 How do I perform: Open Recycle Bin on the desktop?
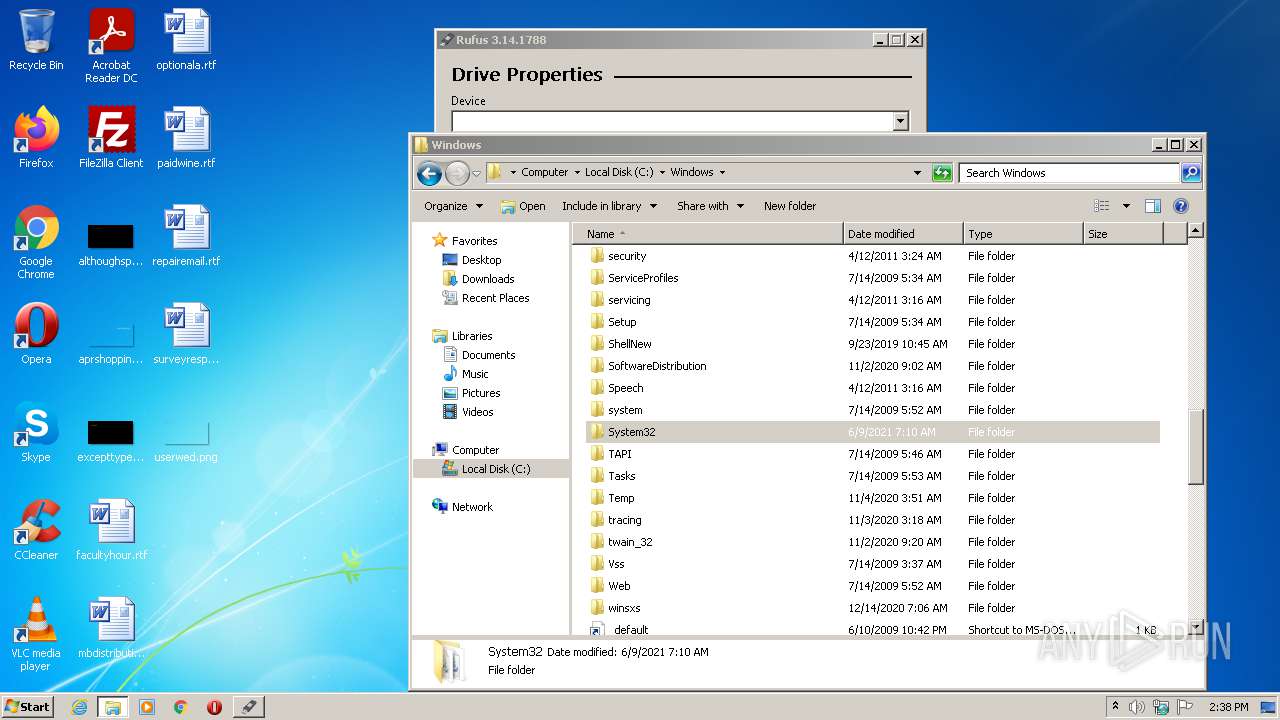point(36,40)
